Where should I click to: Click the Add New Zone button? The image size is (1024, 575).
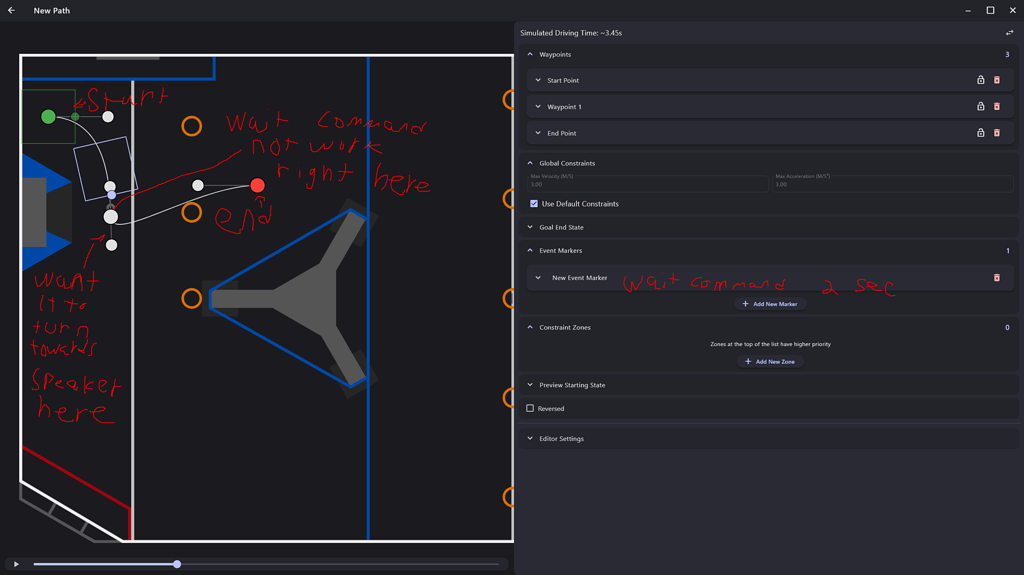(770, 362)
